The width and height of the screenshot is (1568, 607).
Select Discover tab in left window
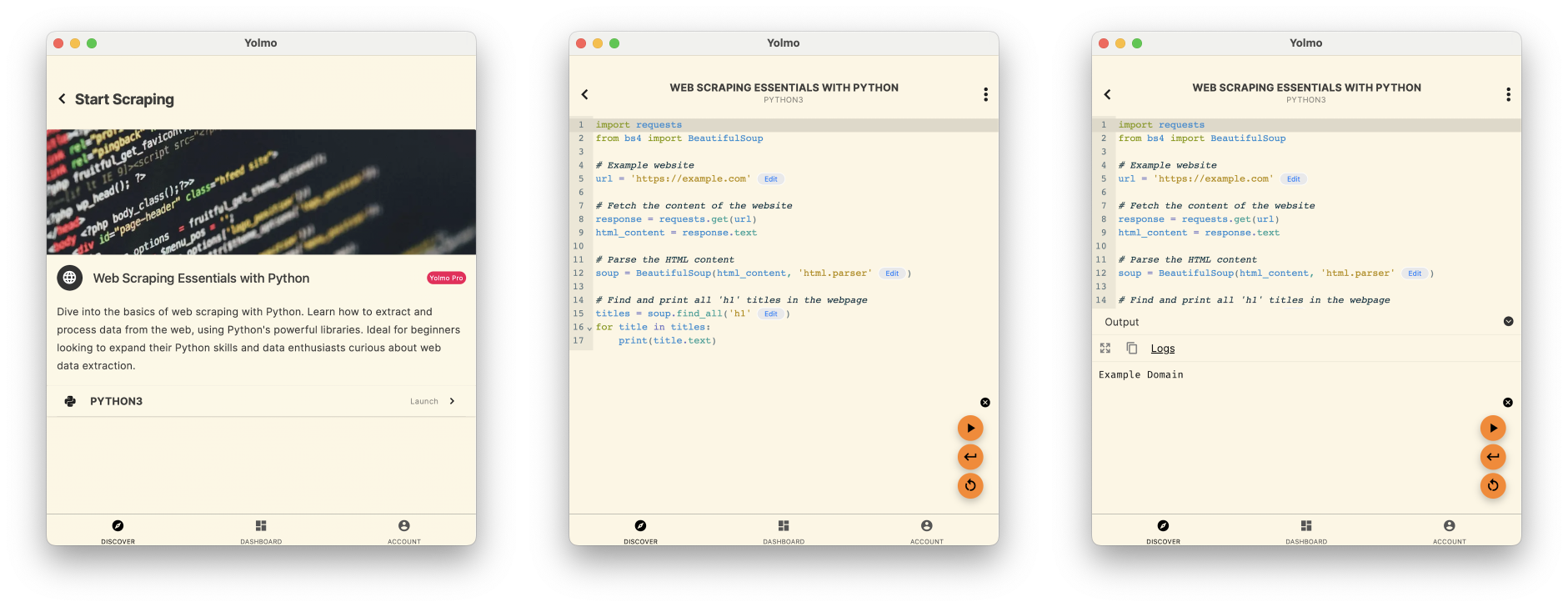[118, 530]
